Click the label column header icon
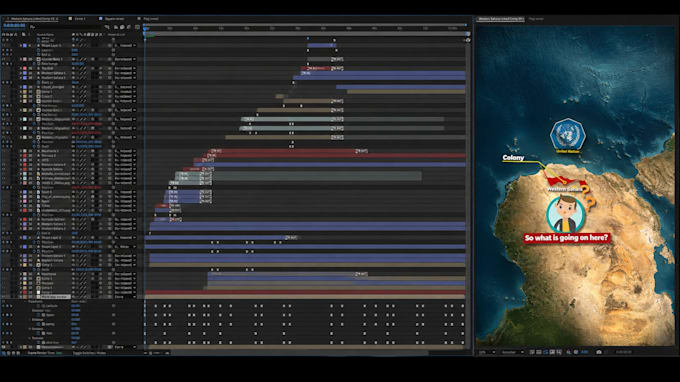The height and width of the screenshot is (382, 680). pyautogui.click(x=23, y=34)
